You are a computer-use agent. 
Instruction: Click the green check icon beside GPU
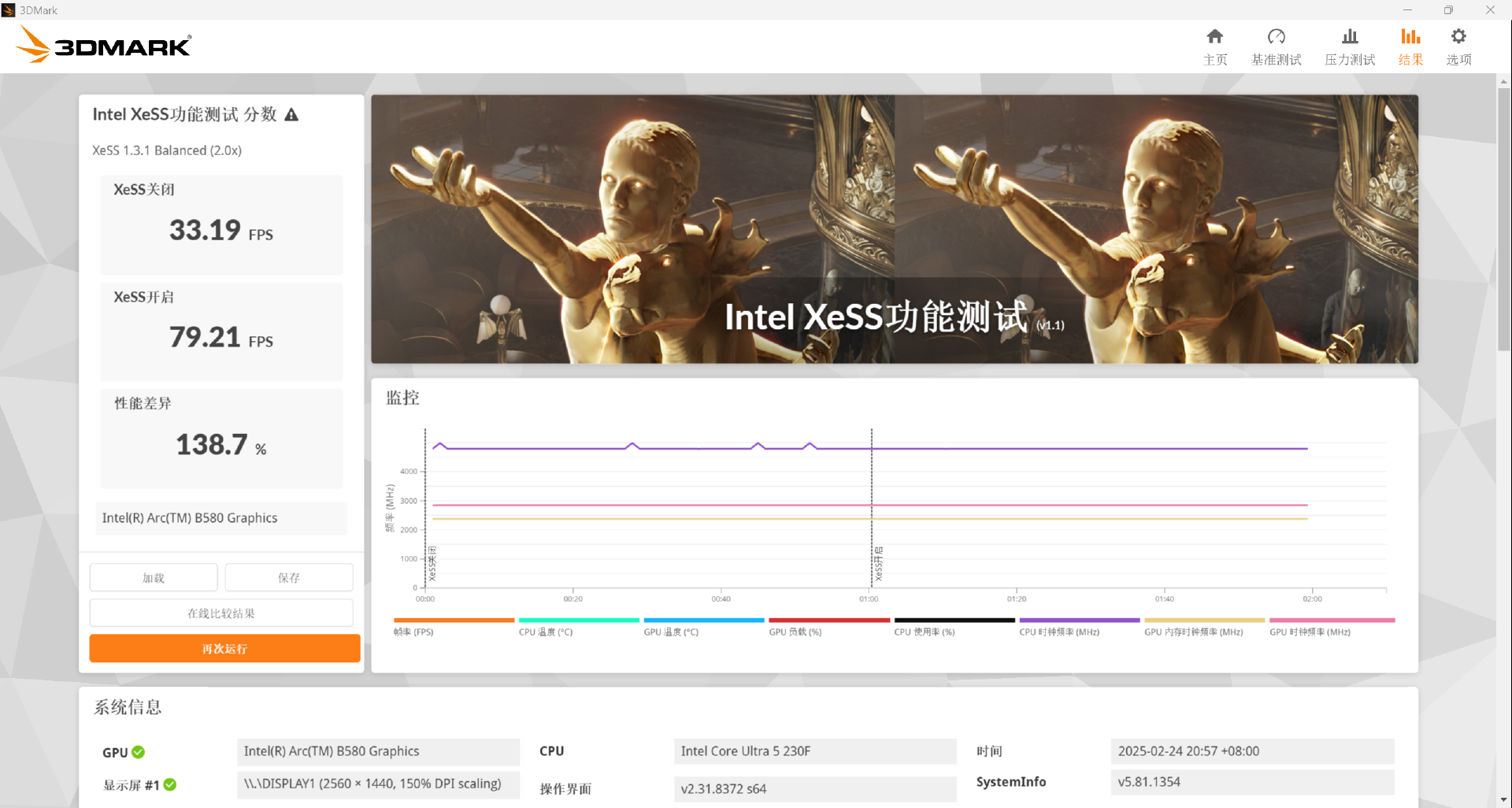click(x=139, y=752)
